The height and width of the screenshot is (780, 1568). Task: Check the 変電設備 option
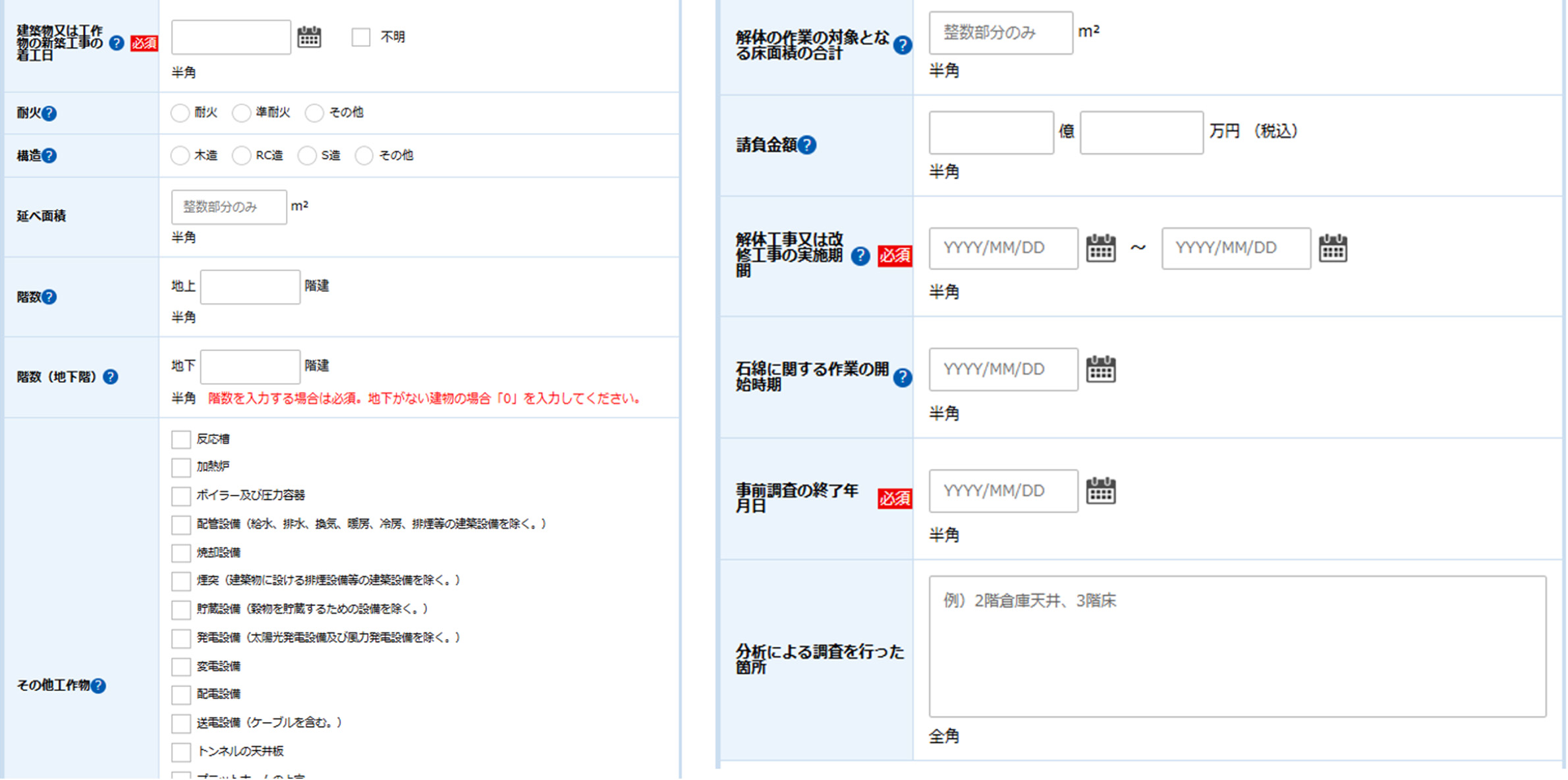[x=181, y=667]
